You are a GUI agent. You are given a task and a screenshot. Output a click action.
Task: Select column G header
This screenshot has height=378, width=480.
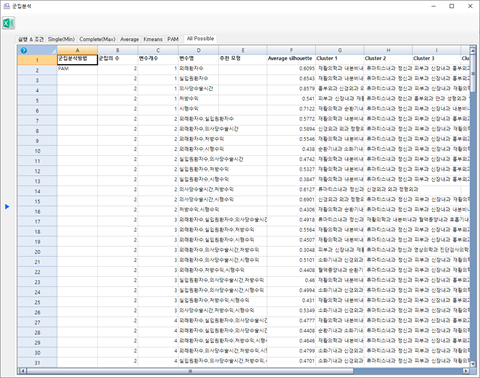point(339,50)
